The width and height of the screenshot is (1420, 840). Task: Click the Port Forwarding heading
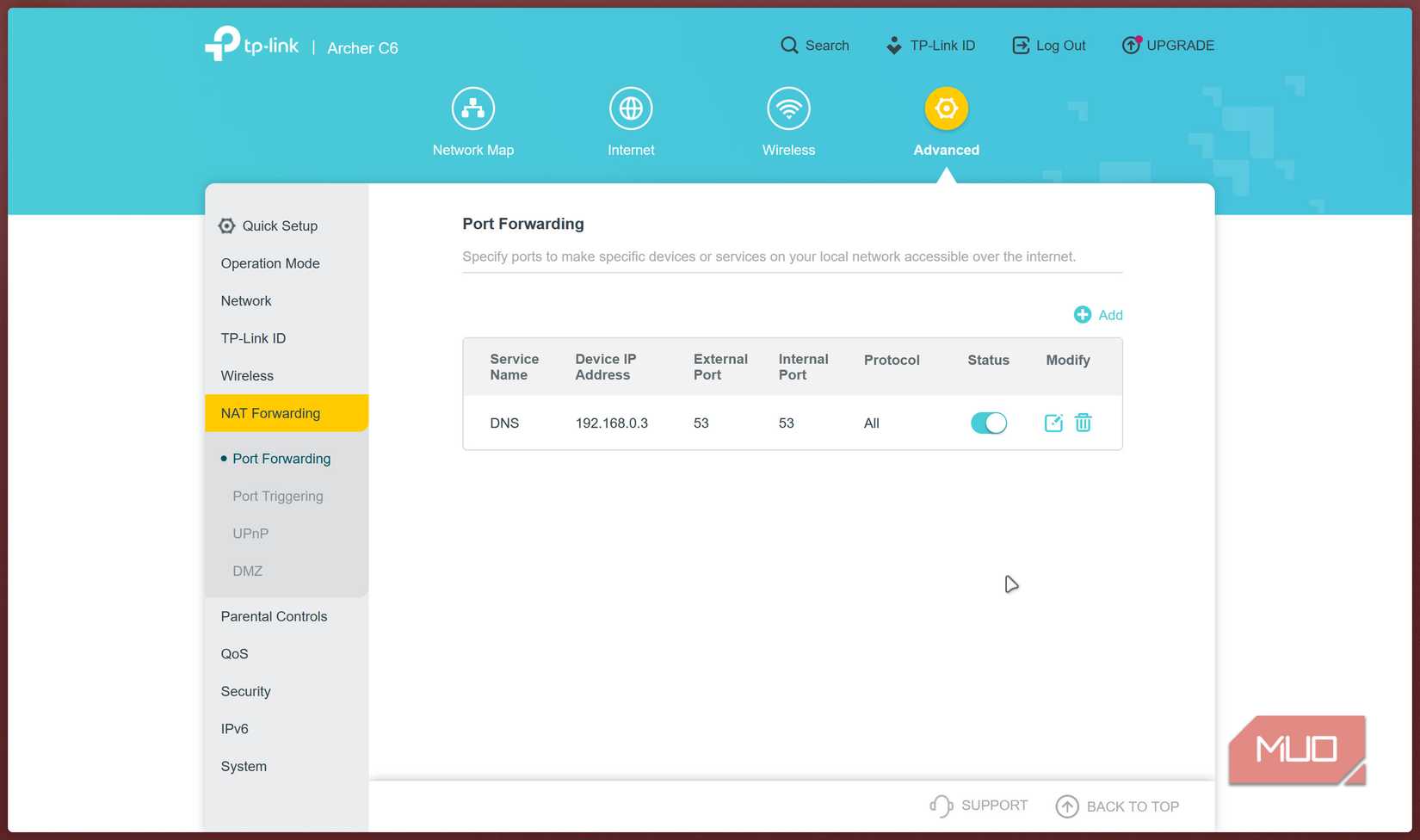[523, 224]
